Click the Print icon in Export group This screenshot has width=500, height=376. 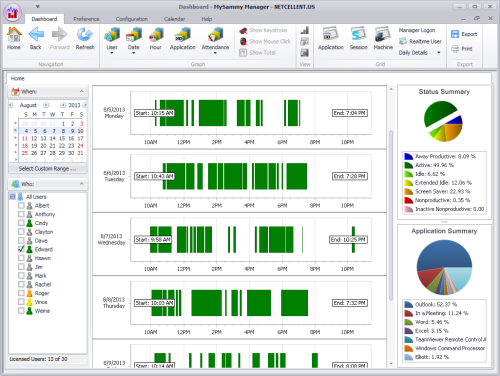point(455,49)
